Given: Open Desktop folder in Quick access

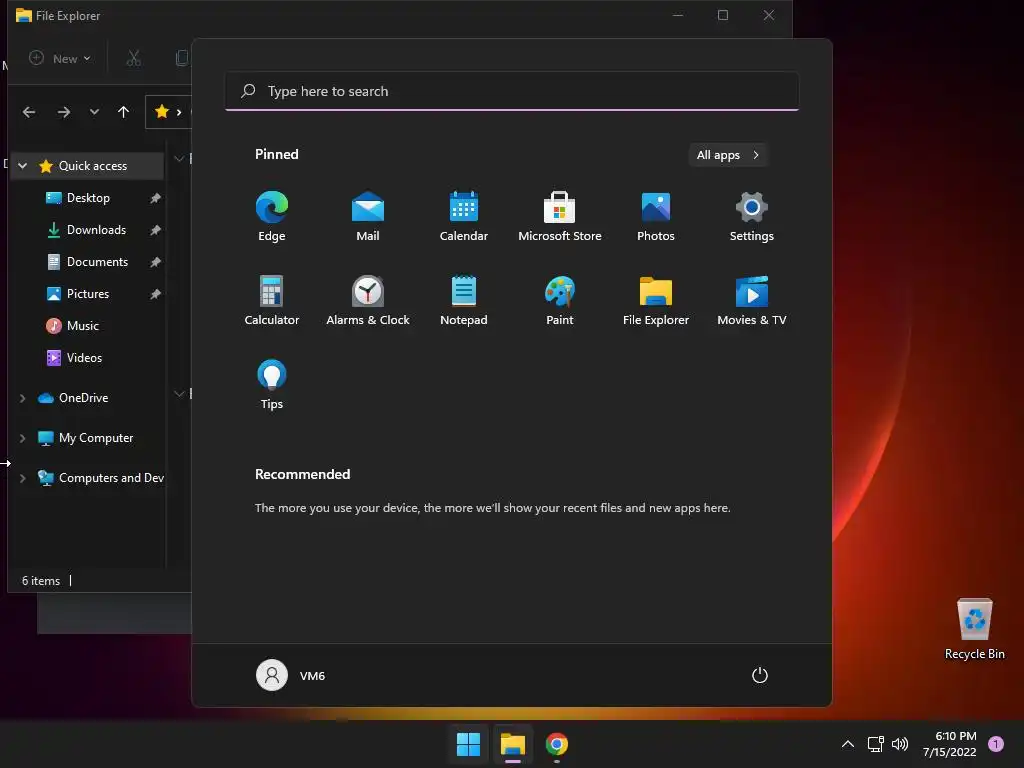Looking at the screenshot, I should 88,198.
